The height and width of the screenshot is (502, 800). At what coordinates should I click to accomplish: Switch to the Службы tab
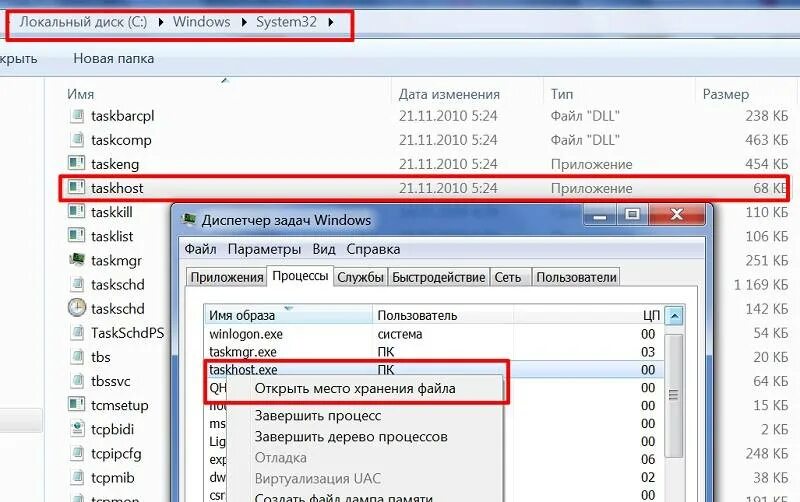(360, 278)
